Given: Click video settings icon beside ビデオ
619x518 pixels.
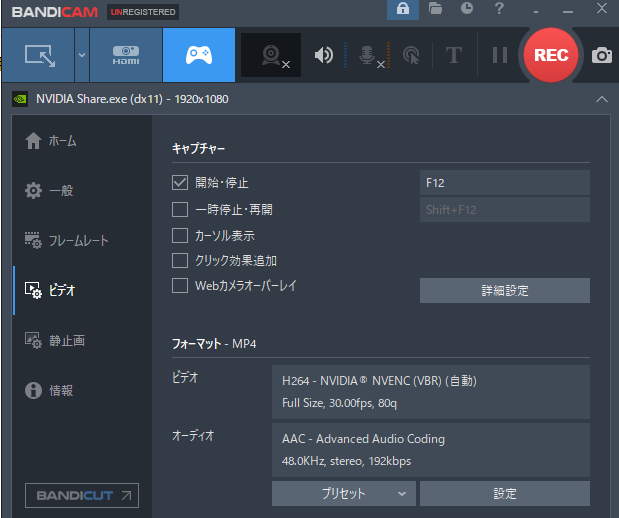Looking at the screenshot, I should click(x=33, y=290).
